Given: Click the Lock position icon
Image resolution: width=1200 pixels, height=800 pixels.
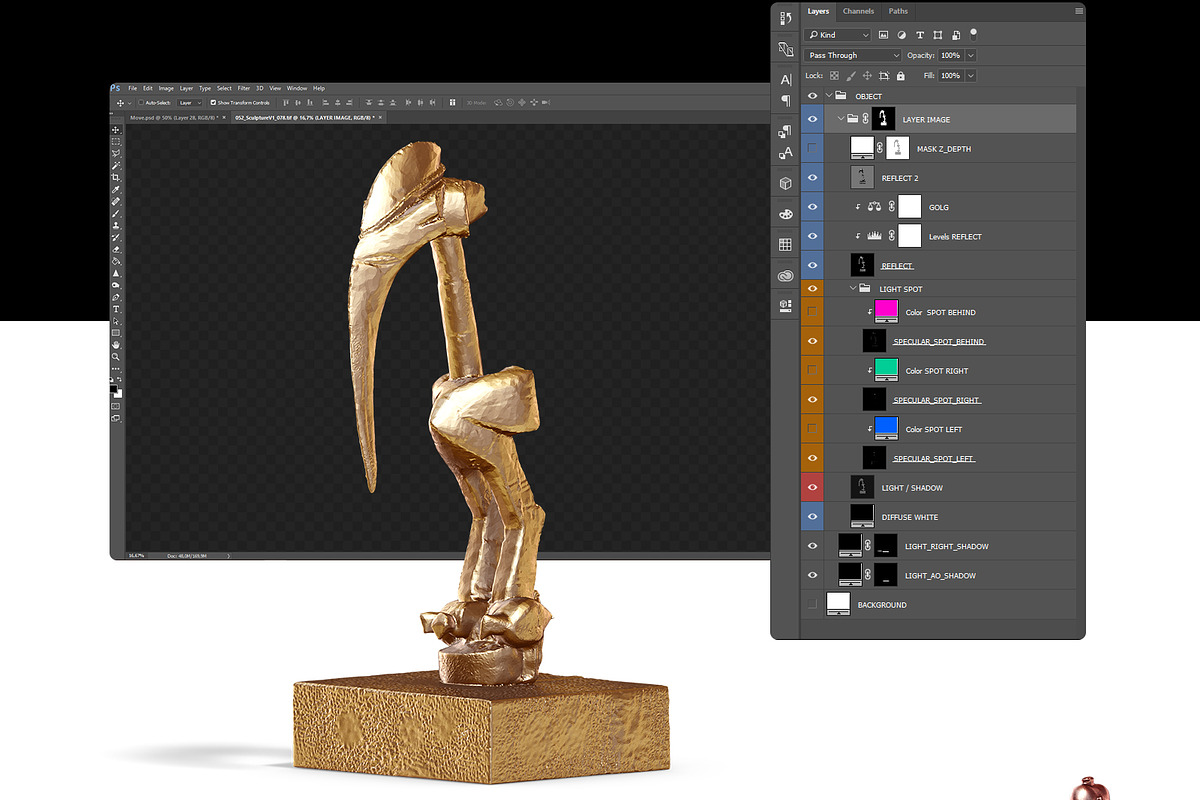Looking at the screenshot, I should coord(868,76).
